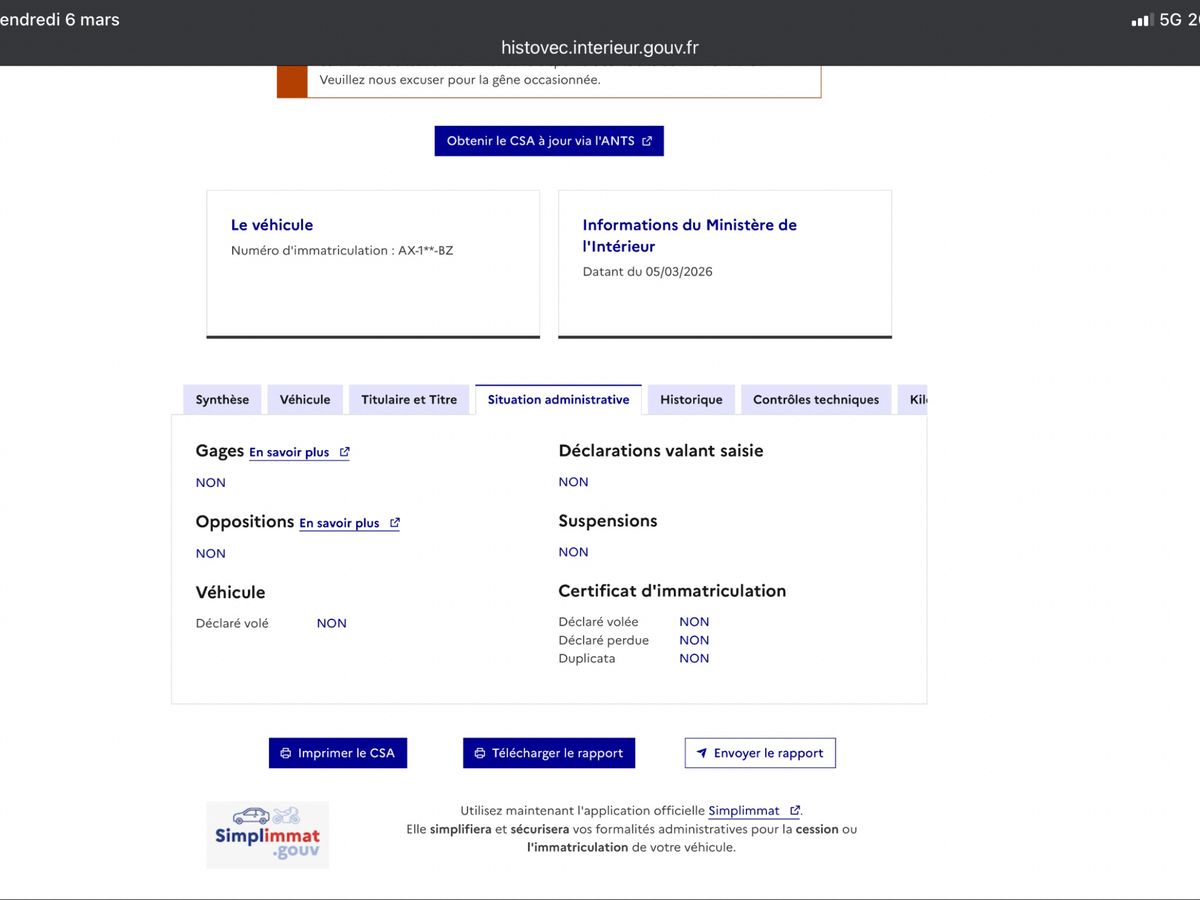Screen dimensions: 1200x900
Task: Switch to the Véhicule tab
Action: tap(305, 399)
